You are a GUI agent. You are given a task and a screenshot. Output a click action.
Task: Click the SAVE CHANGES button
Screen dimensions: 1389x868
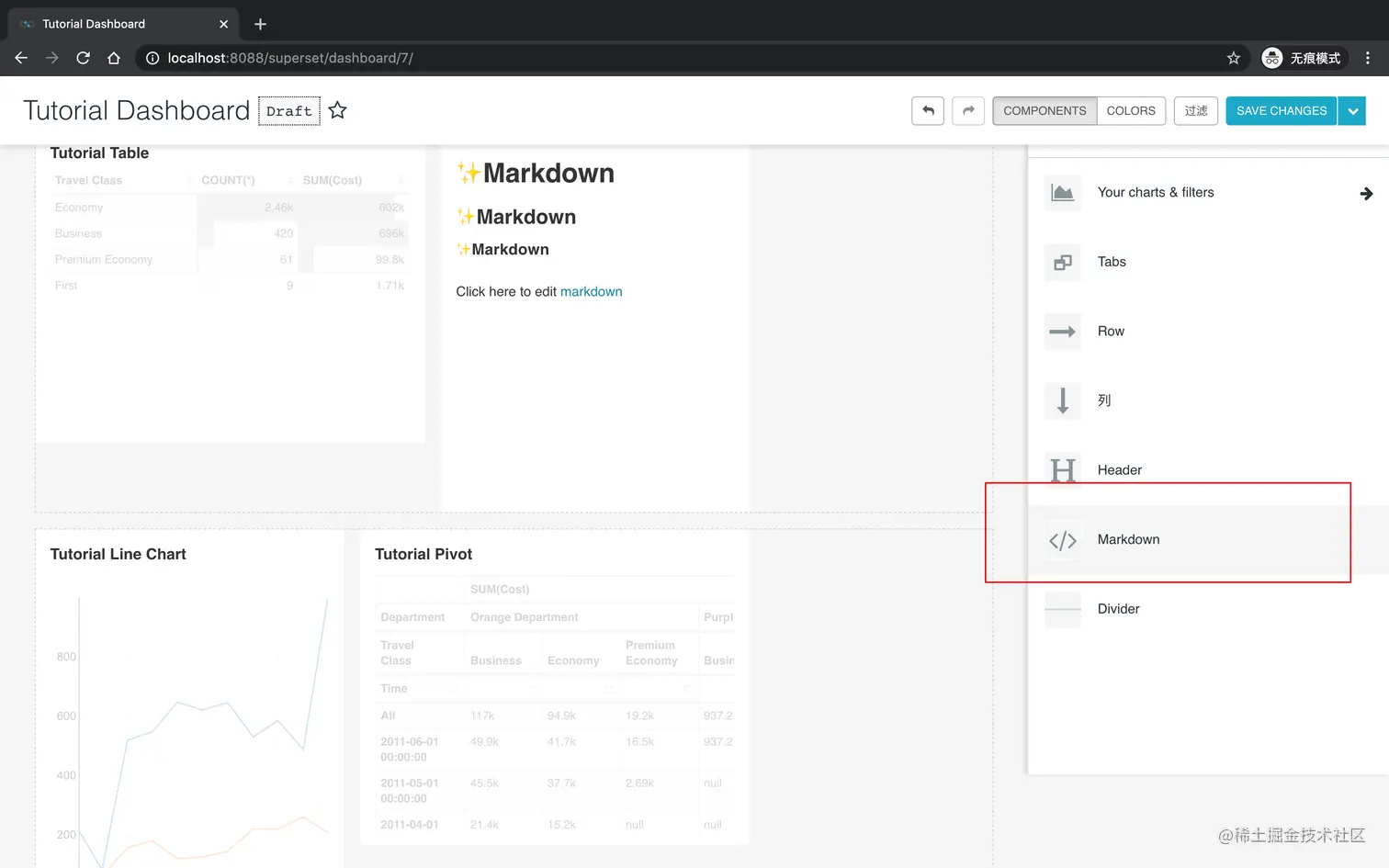pos(1282,111)
